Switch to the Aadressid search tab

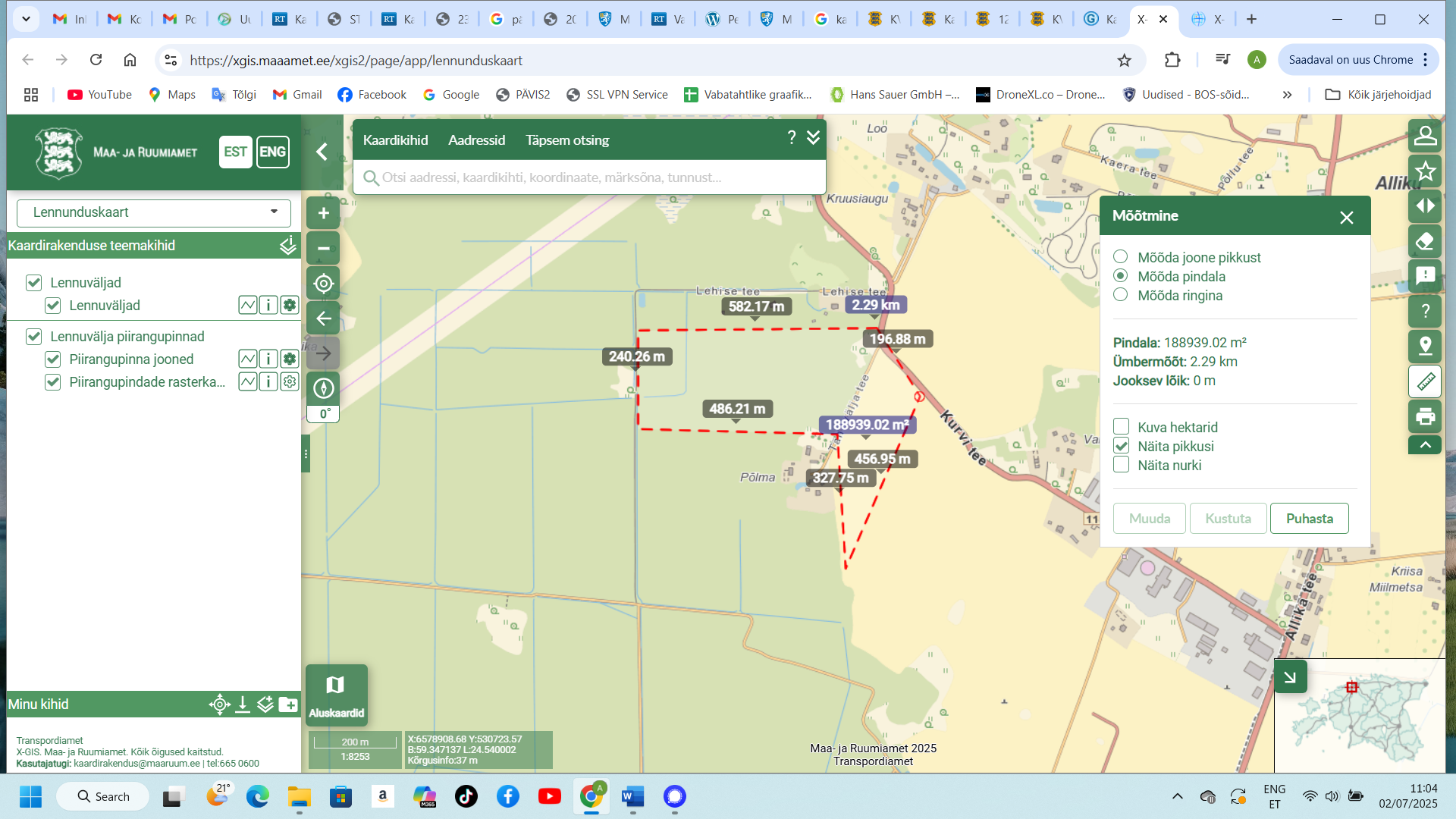[x=476, y=140]
